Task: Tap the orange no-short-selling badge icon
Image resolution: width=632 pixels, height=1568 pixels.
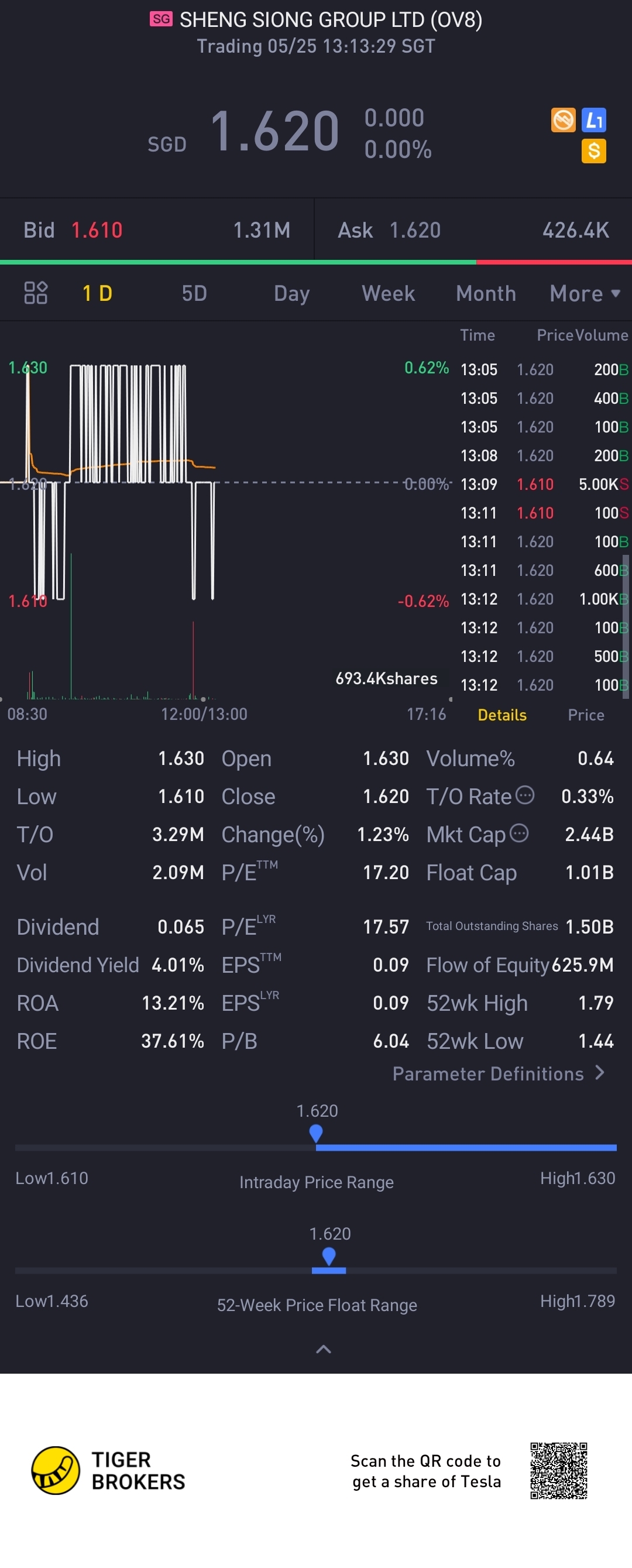Action: pos(563,120)
